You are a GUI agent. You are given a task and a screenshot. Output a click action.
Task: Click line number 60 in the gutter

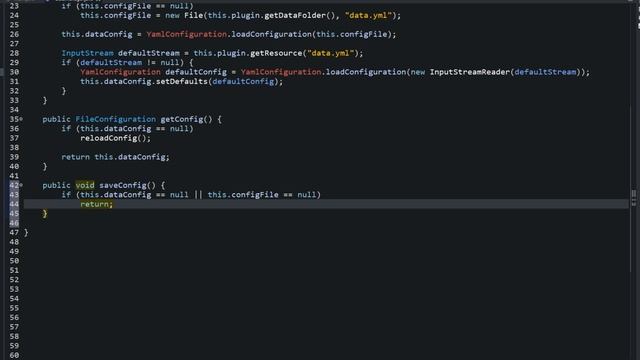[x=14, y=355]
